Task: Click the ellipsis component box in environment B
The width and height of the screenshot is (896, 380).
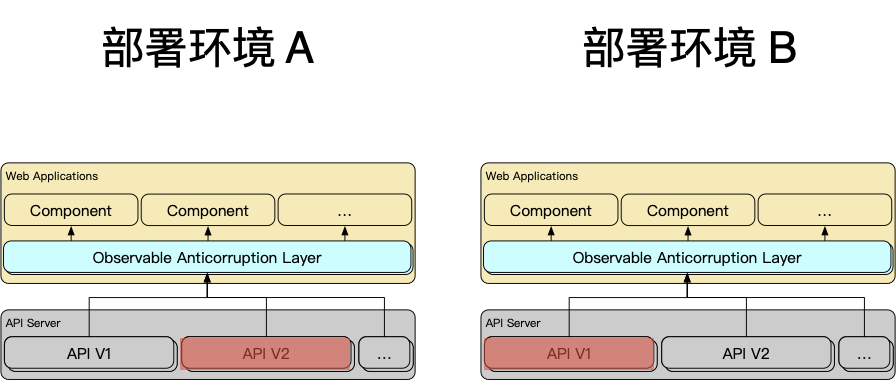Action: tap(825, 210)
